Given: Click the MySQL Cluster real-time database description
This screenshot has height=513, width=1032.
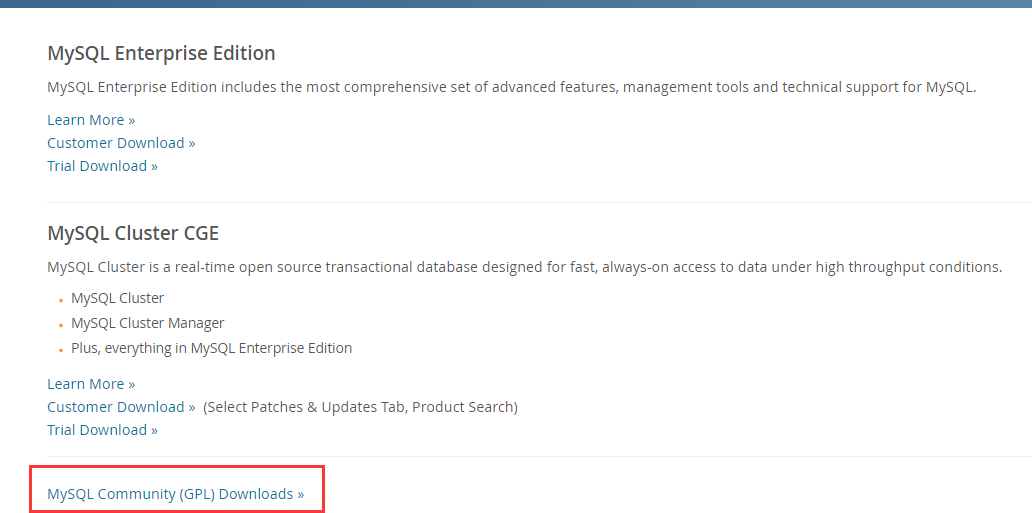Looking at the screenshot, I should coord(524,267).
